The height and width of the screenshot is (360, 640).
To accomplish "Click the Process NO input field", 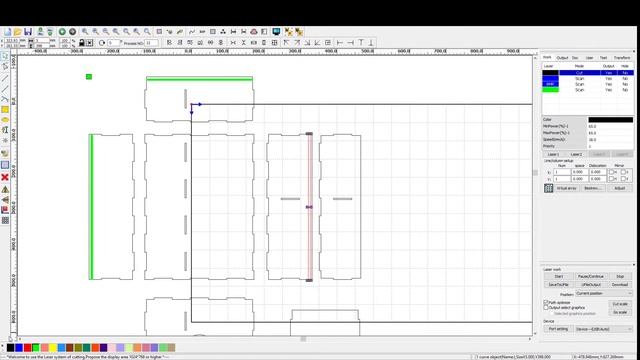I will click(x=151, y=43).
